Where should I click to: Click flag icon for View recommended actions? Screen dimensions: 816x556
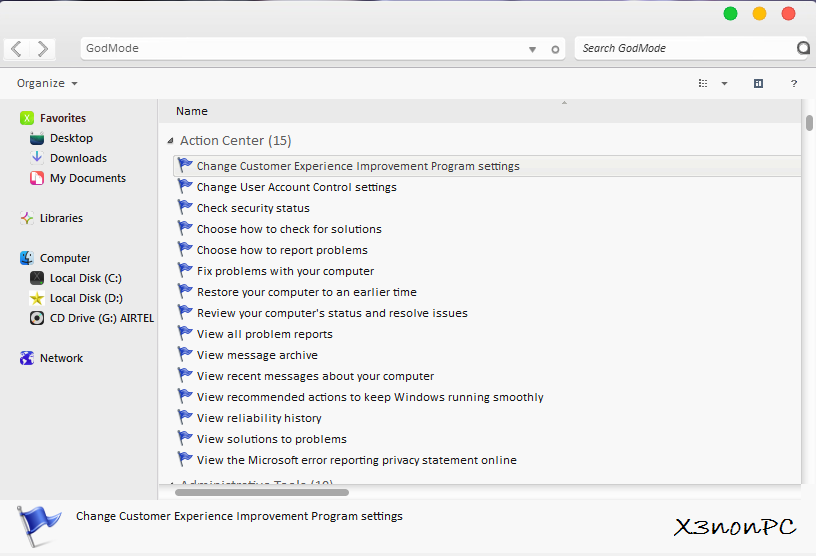pos(185,396)
